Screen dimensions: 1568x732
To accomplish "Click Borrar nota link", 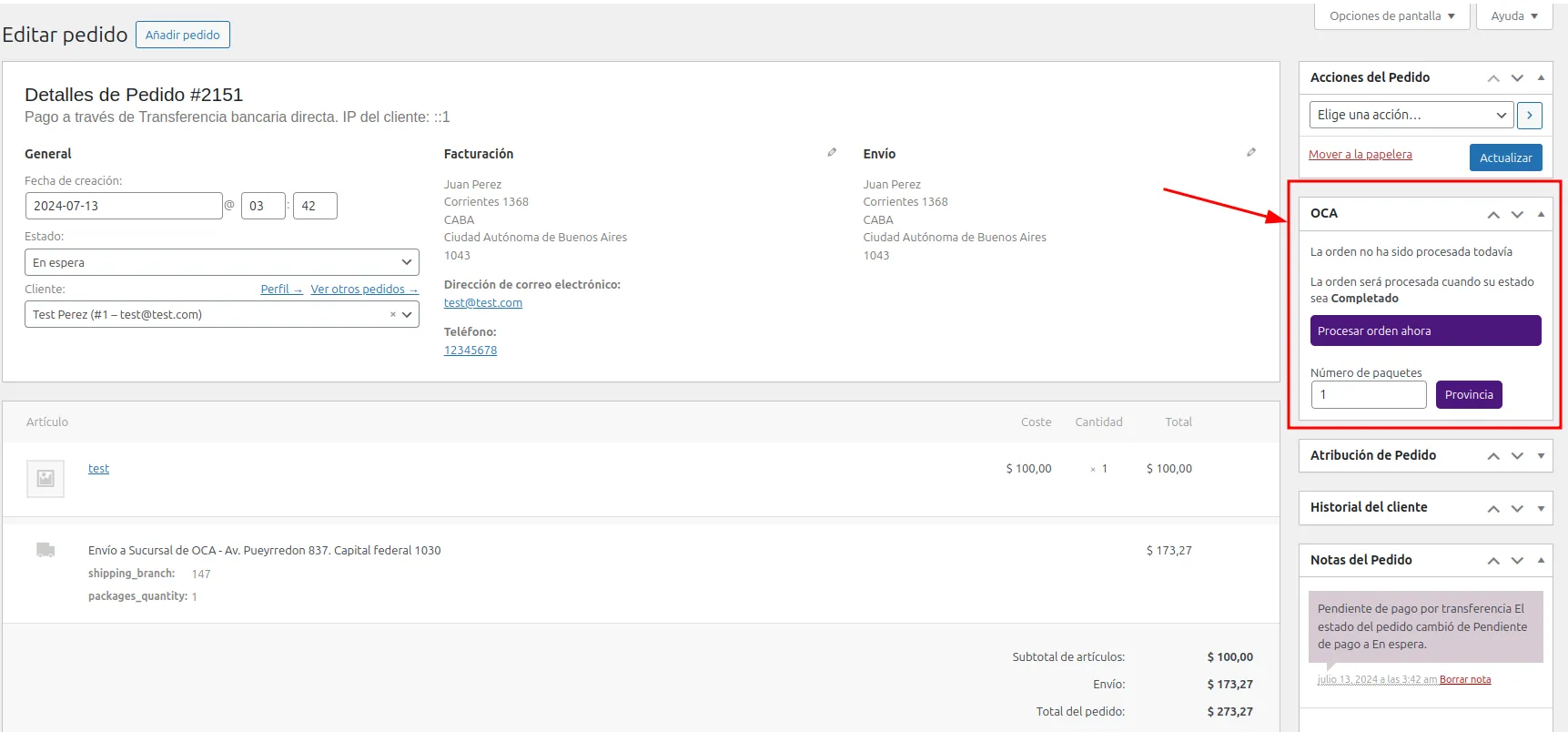I will [1465, 680].
